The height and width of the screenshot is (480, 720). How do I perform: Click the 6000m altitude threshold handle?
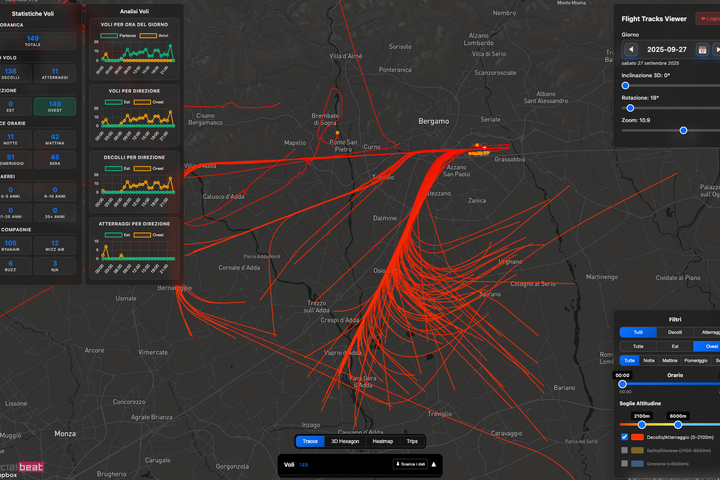678,425
